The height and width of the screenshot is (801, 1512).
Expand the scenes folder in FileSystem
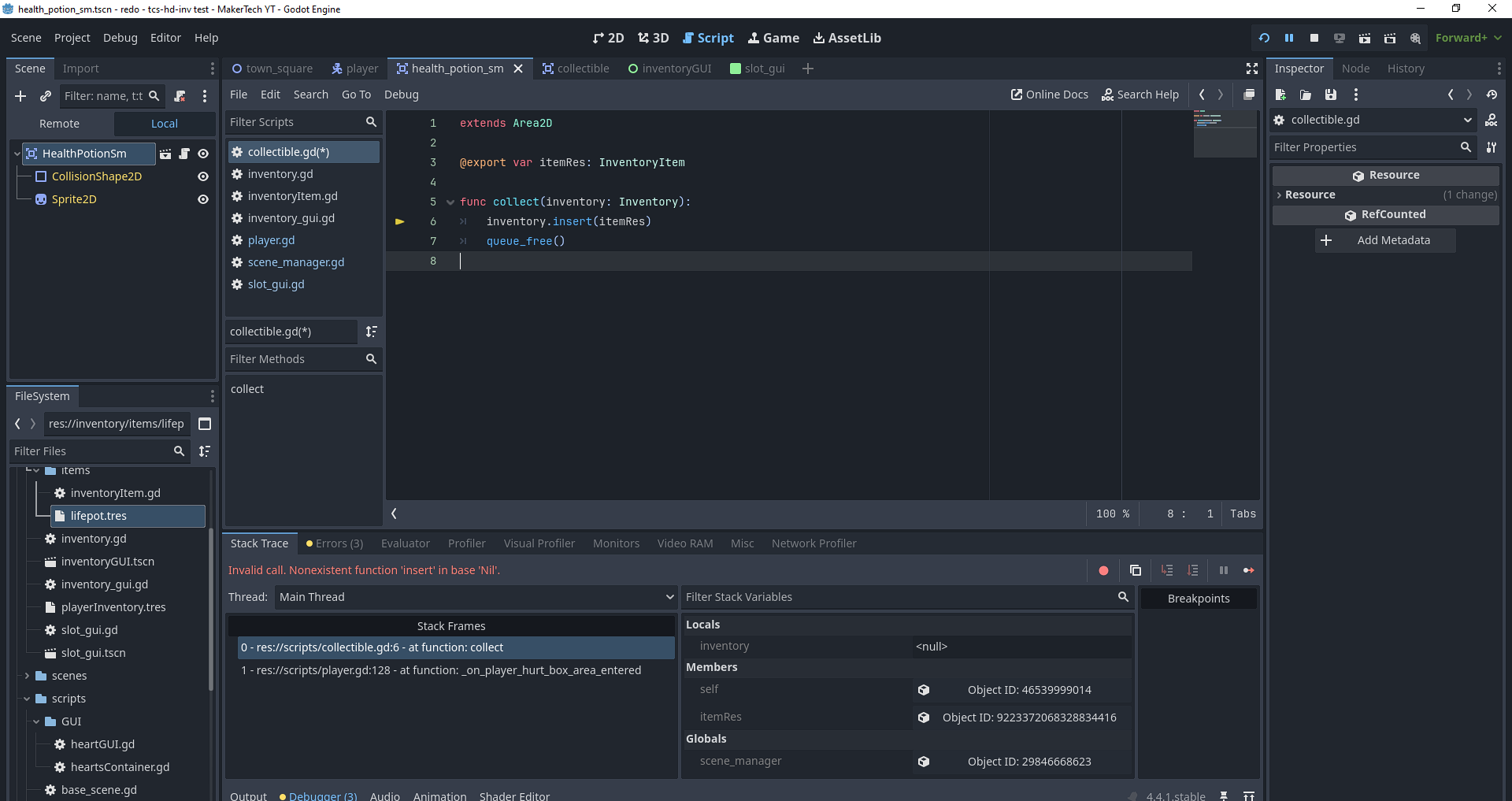pyautogui.click(x=27, y=676)
